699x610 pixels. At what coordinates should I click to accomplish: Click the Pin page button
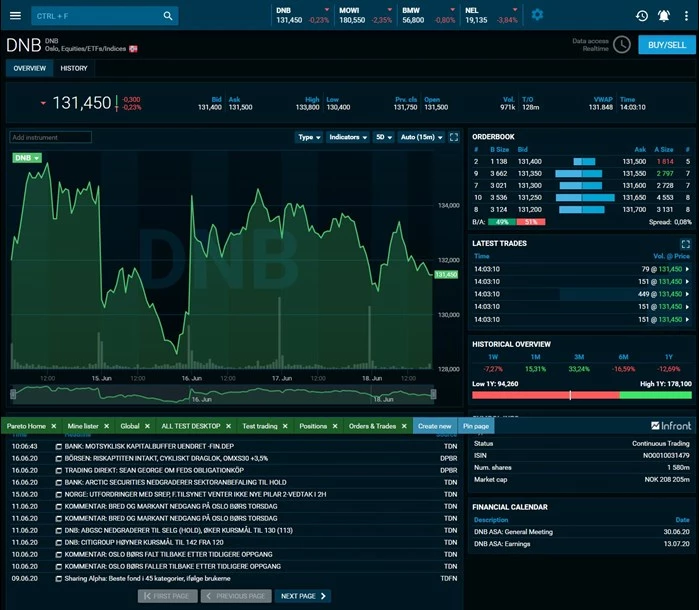coord(476,426)
